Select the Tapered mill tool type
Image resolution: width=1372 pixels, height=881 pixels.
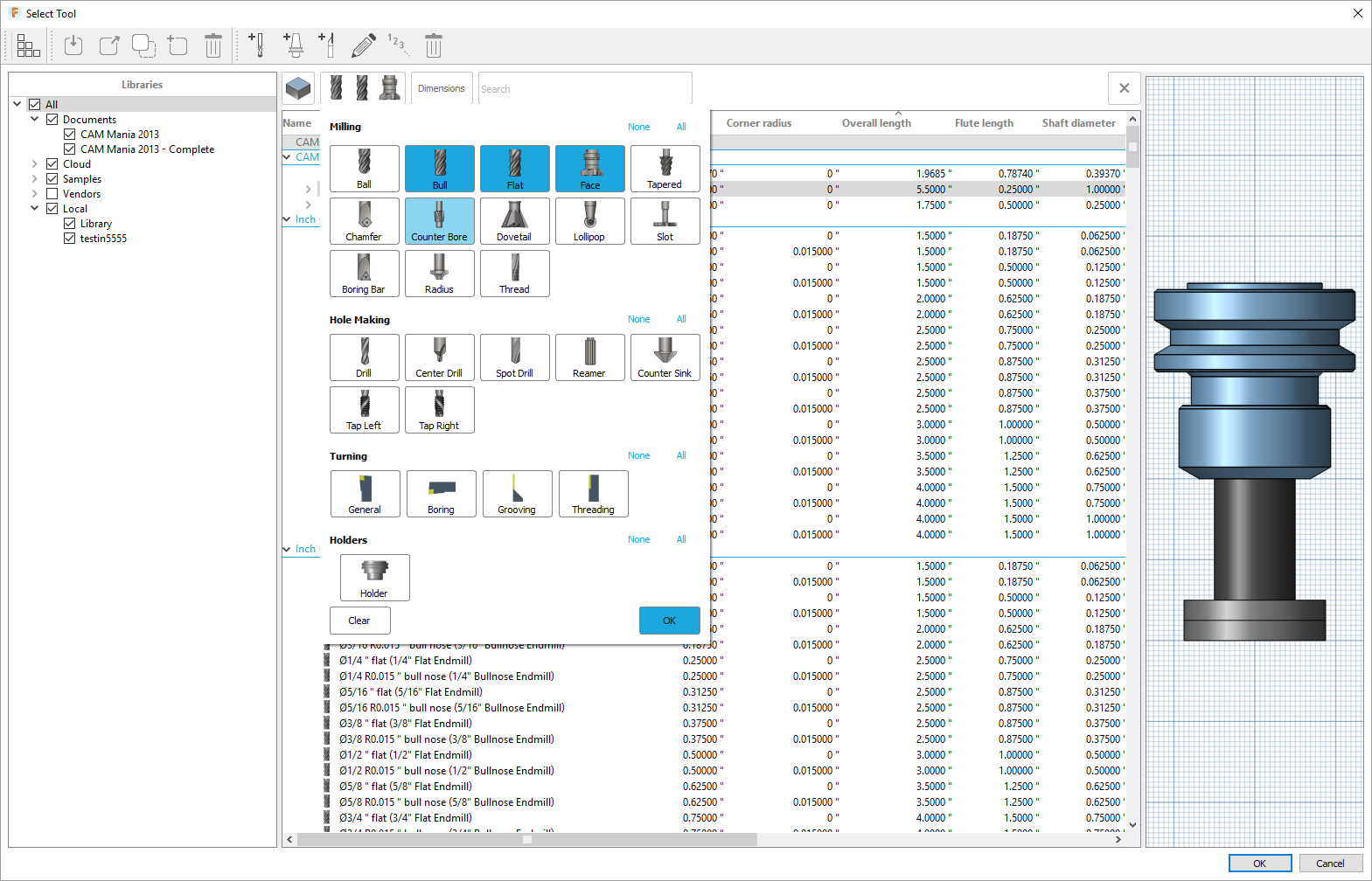pyautogui.click(x=665, y=169)
